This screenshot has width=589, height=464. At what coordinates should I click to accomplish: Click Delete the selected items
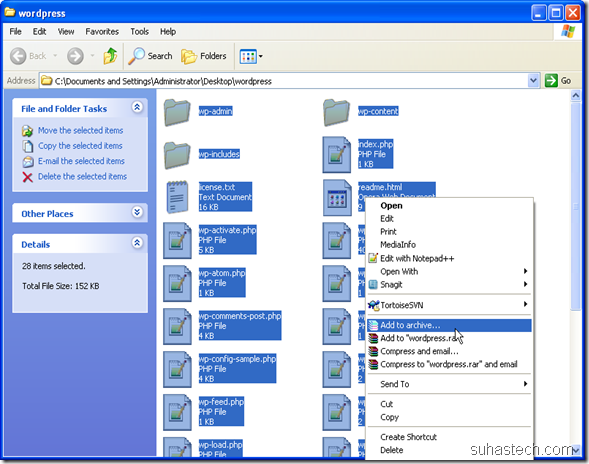click(82, 177)
